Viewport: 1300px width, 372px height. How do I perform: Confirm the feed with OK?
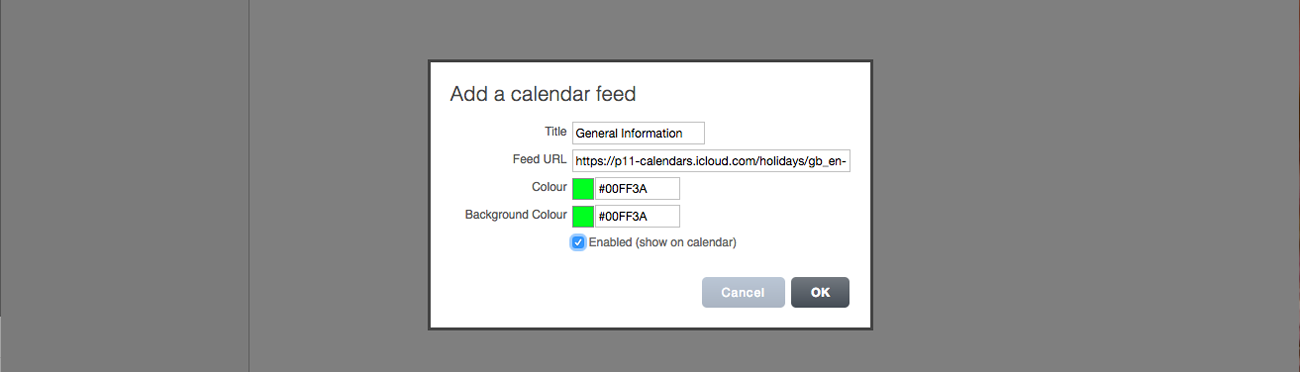coord(820,292)
